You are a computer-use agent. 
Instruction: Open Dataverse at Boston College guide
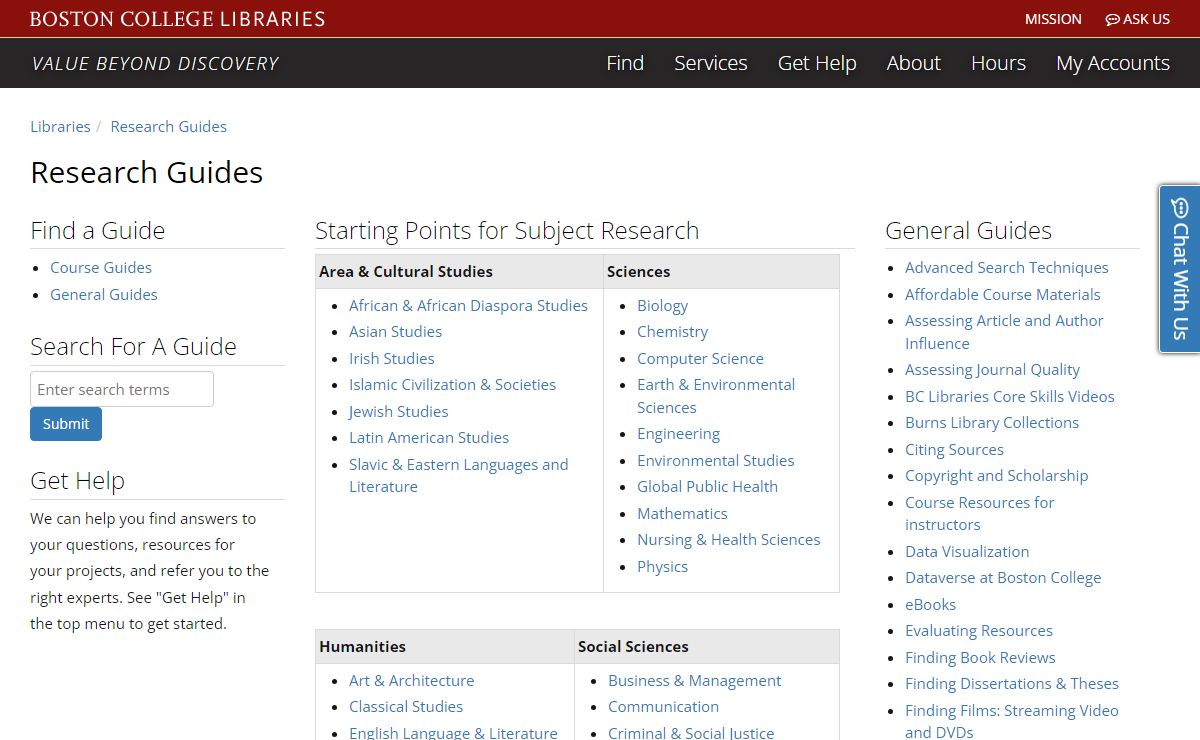(x=1002, y=577)
